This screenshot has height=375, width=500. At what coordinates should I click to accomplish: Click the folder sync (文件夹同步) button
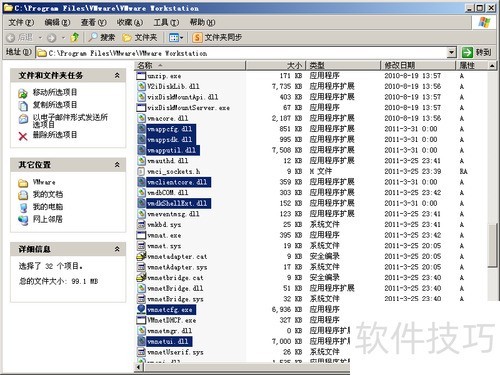tap(217, 37)
